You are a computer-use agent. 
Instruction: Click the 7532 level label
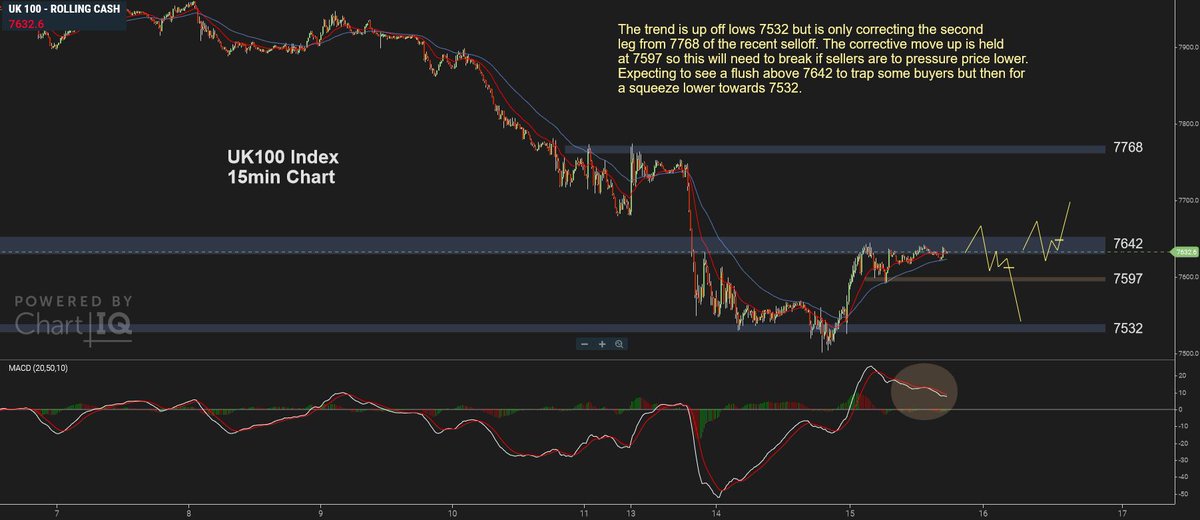tap(1127, 328)
